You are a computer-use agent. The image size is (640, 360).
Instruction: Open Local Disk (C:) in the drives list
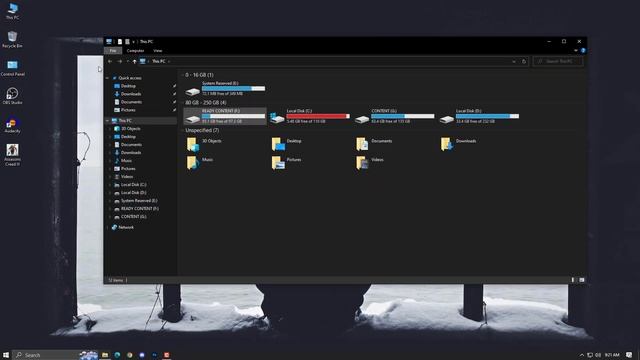point(310,116)
